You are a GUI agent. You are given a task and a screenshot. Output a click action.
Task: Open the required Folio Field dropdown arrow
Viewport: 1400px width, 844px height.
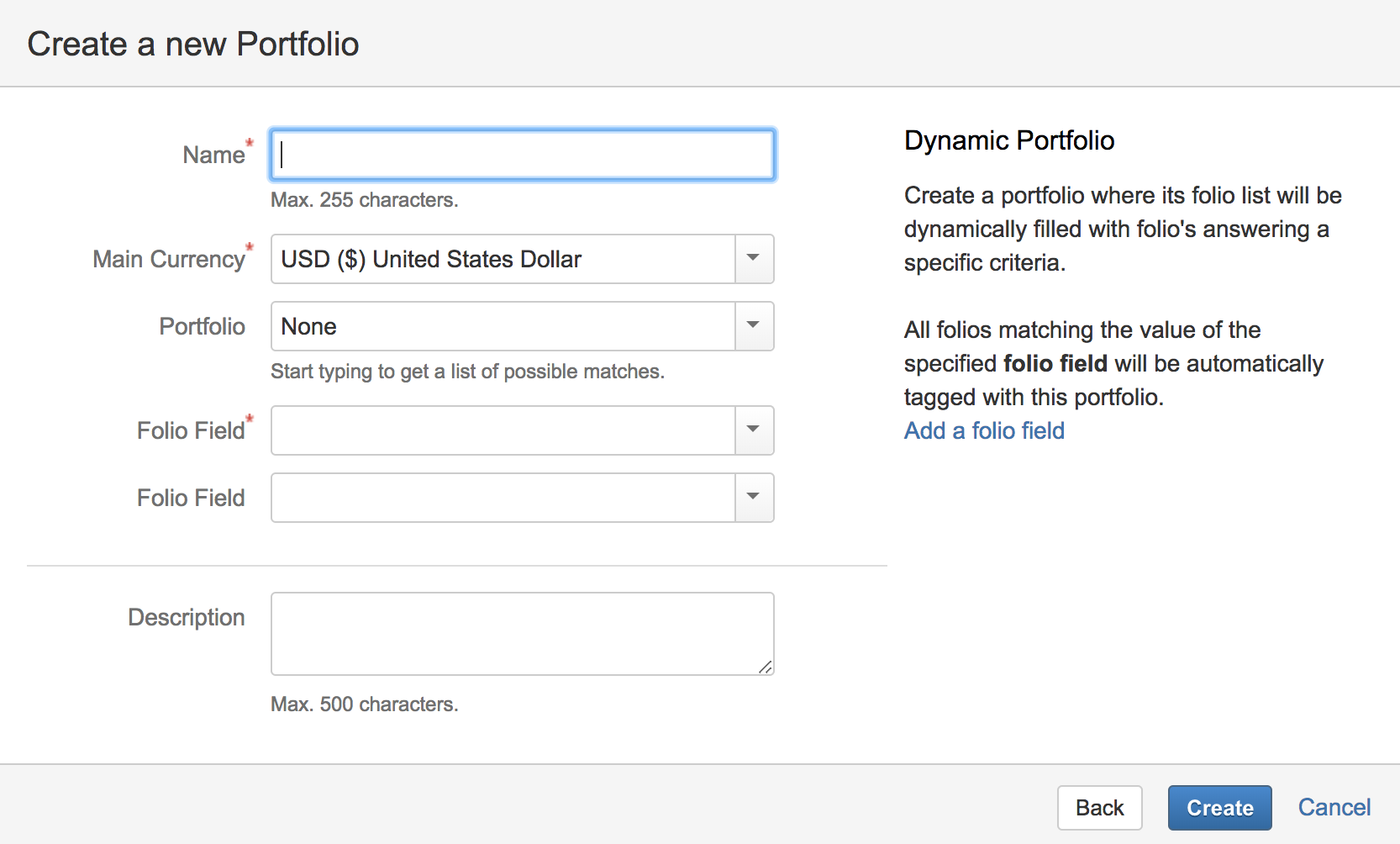click(x=754, y=430)
